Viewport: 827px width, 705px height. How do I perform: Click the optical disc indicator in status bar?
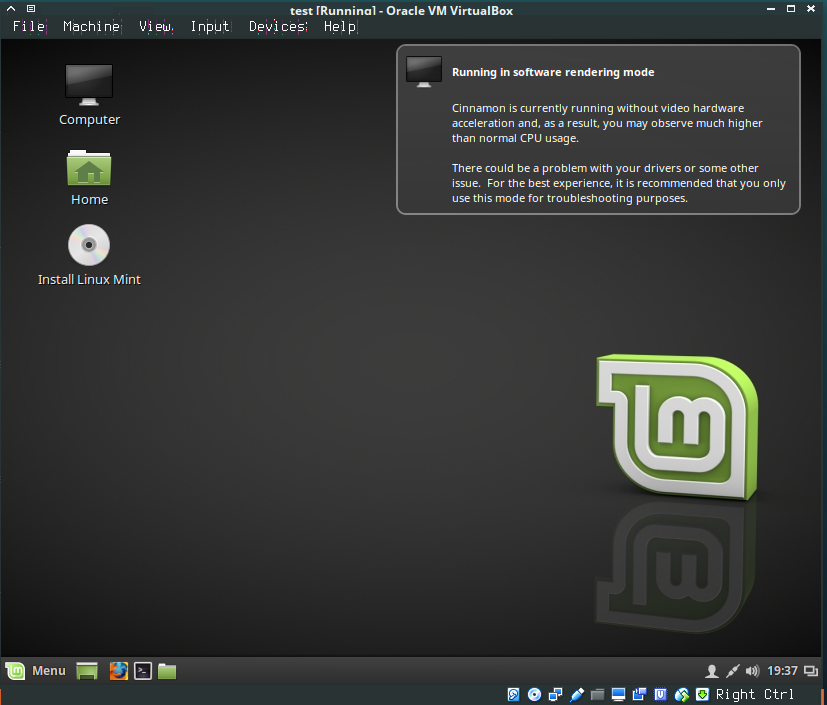[x=534, y=694]
